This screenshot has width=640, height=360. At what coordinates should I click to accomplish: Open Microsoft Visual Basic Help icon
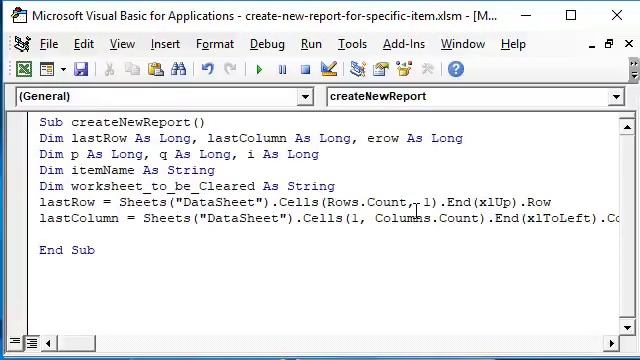[456, 69]
